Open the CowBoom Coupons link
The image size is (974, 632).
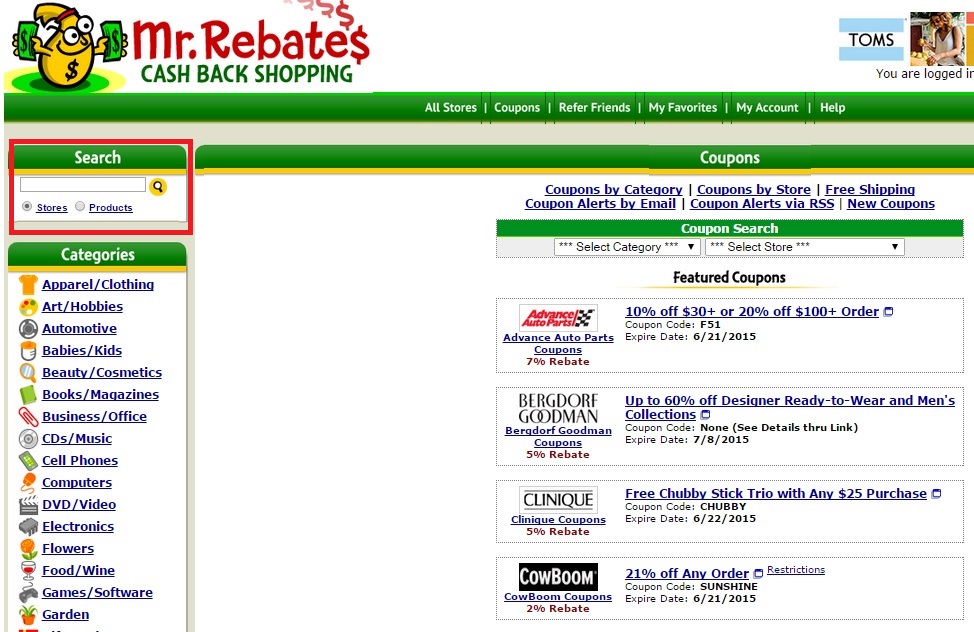pyautogui.click(x=558, y=597)
